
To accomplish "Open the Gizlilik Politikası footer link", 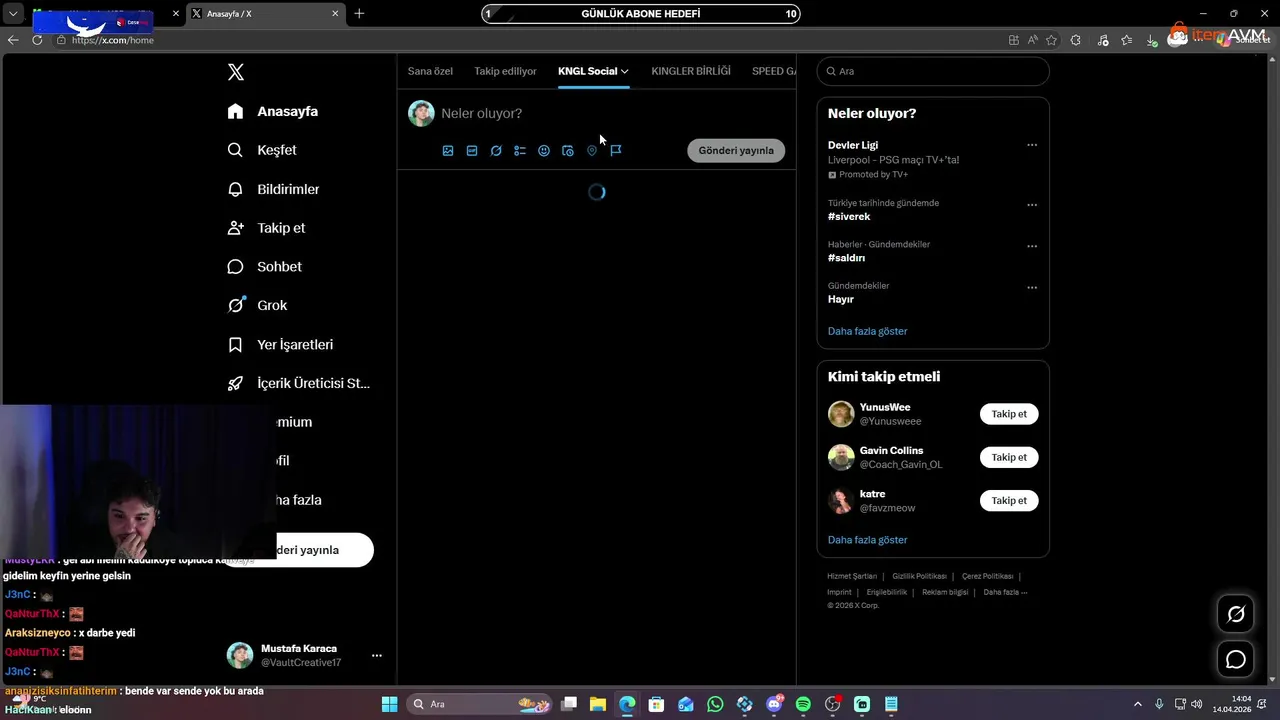I will tap(919, 576).
